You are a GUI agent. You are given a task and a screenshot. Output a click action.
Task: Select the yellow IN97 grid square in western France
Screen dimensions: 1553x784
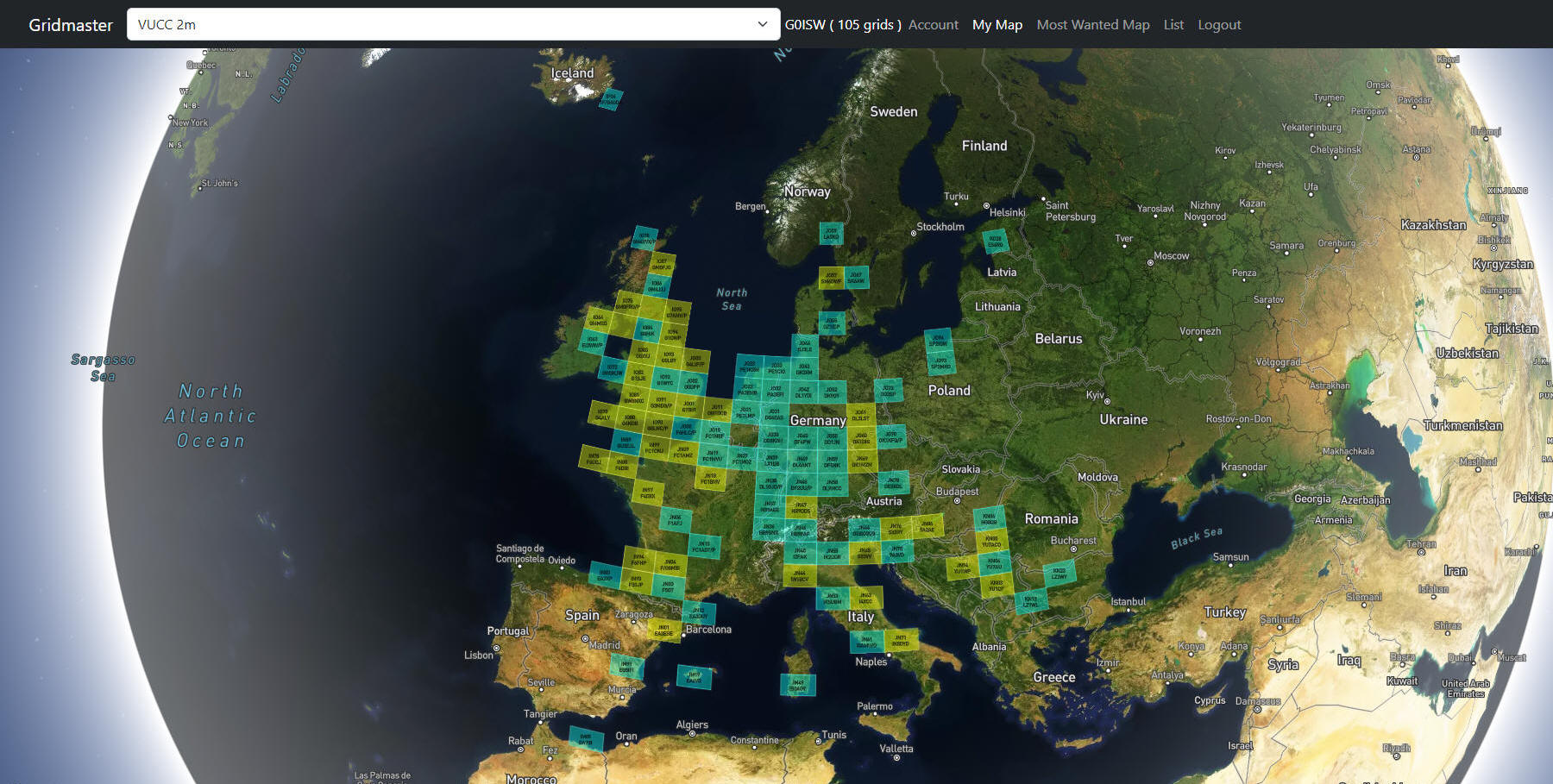click(648, 493)
